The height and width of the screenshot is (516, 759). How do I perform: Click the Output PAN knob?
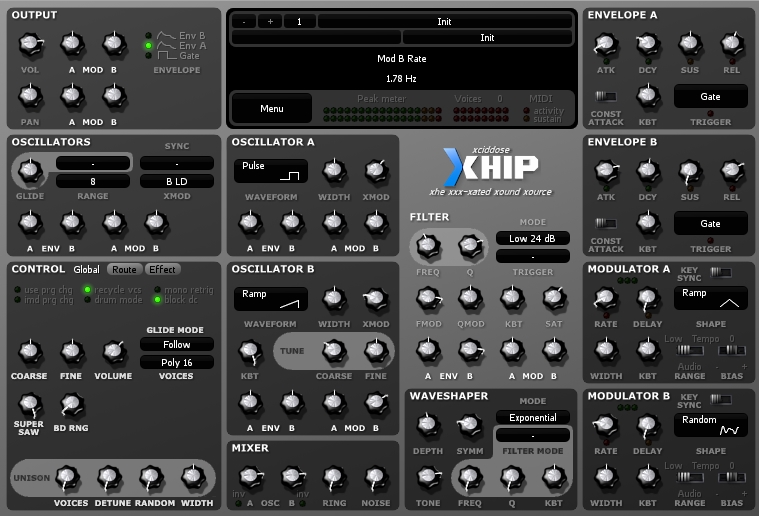pos(30,97)
